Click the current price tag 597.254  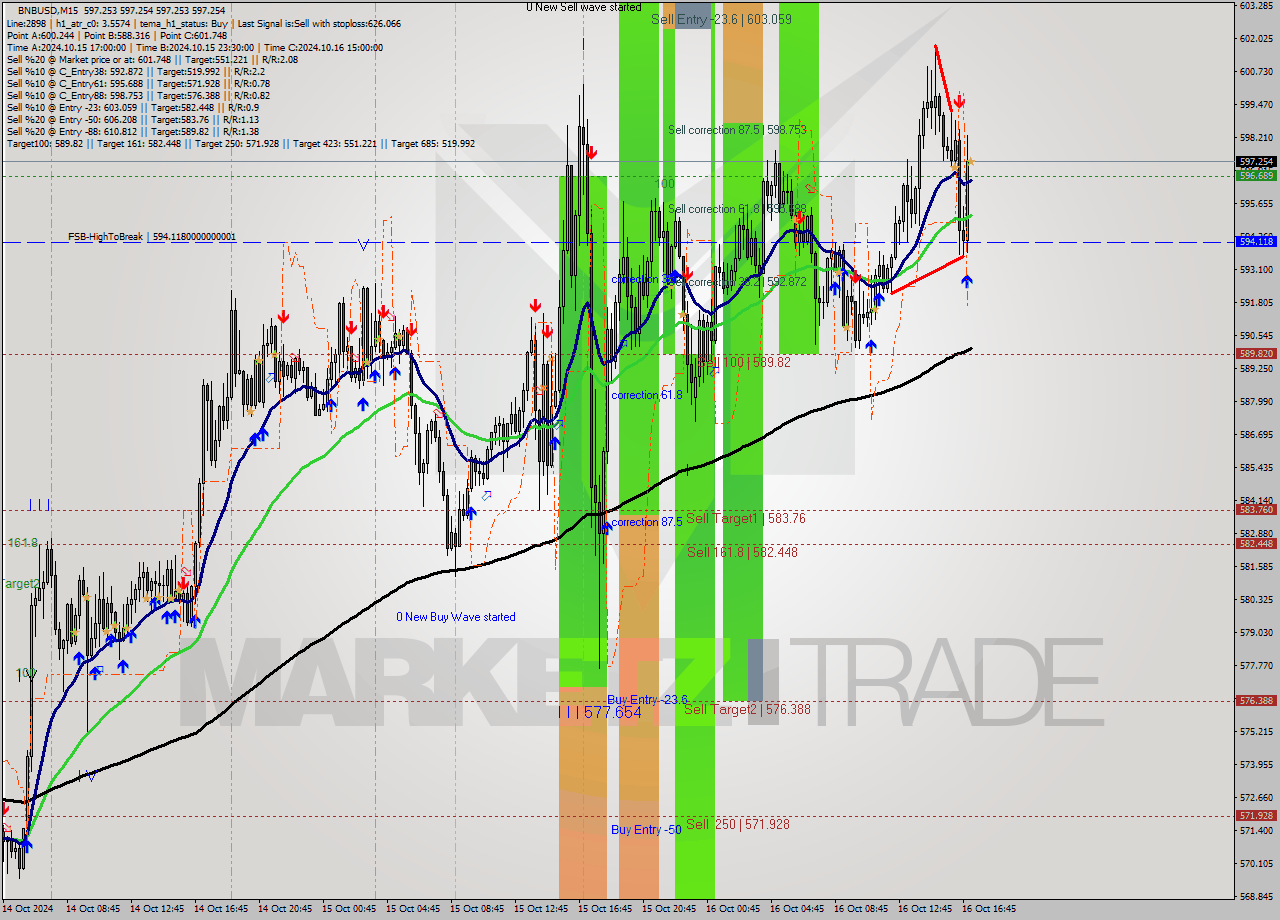(1256, 161)
